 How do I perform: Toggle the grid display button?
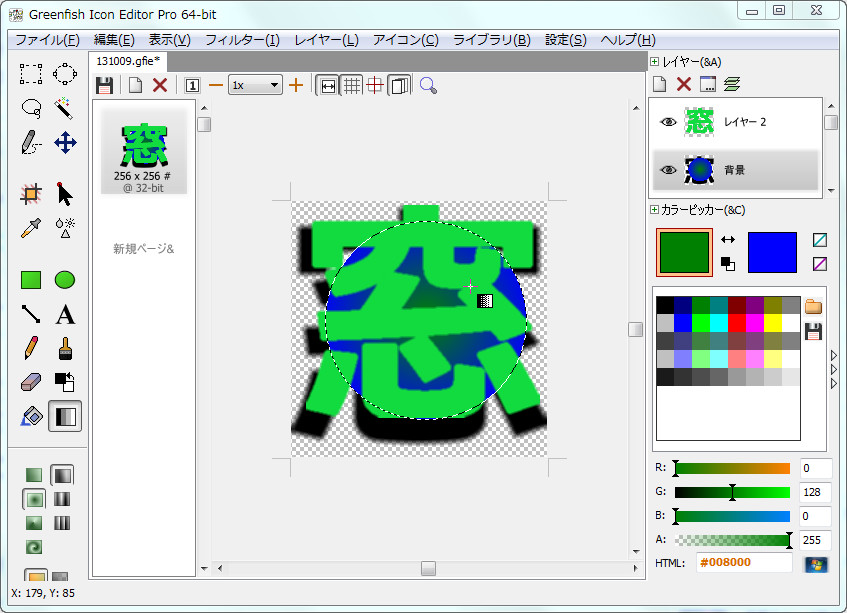[x=352, y=85]
